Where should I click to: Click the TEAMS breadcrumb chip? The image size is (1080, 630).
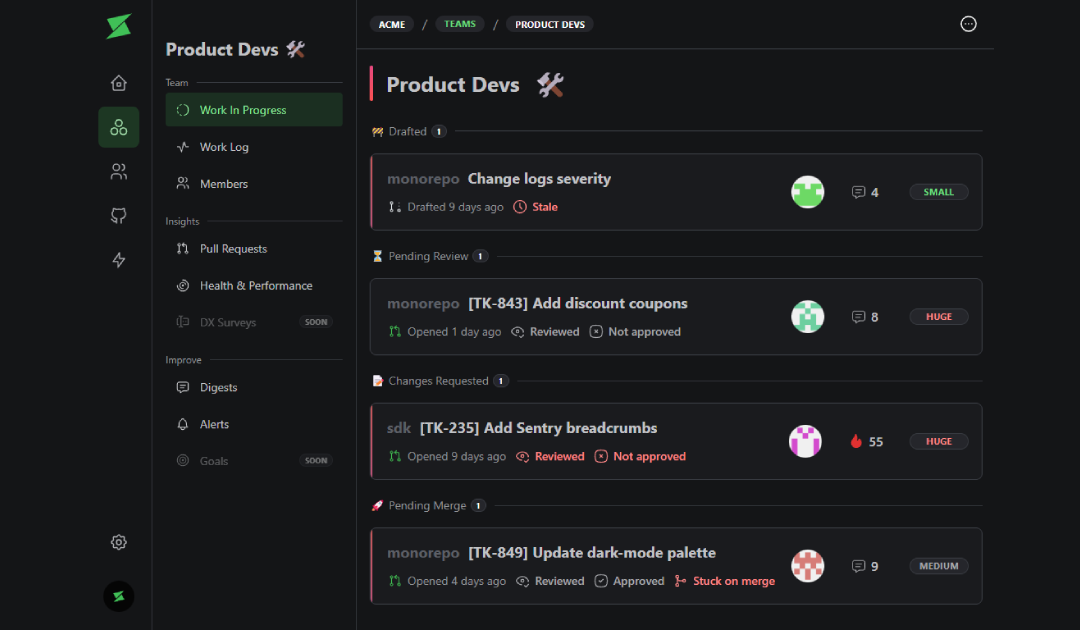[460, 24]
